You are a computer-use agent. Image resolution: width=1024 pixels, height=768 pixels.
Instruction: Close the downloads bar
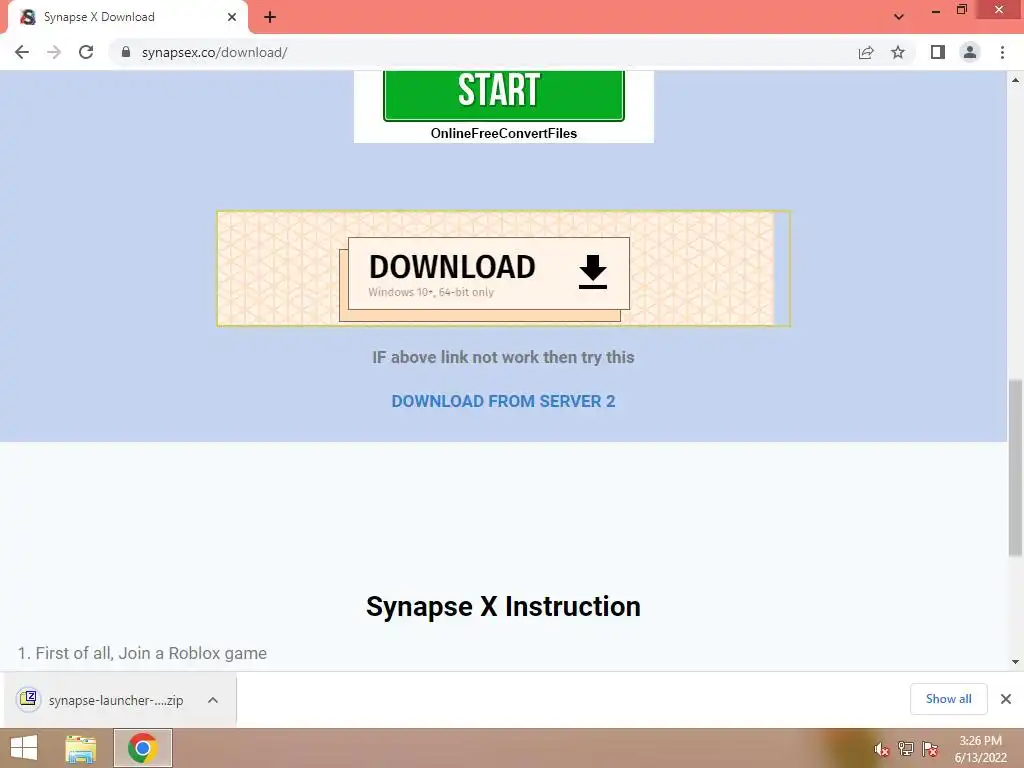1006,699
